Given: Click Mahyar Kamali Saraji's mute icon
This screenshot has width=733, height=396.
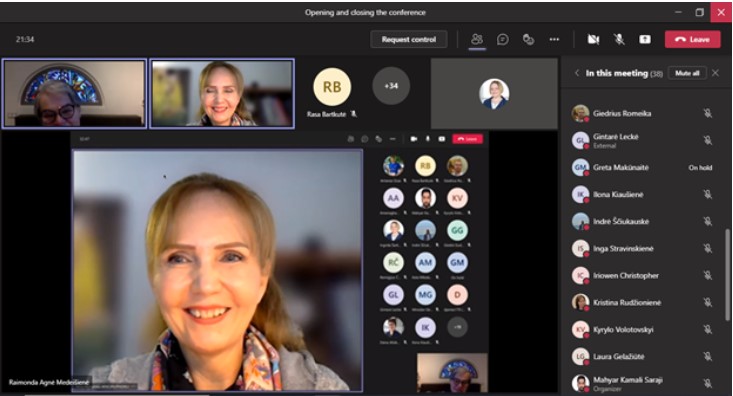Looking at the screenshot, I should point(708,383).
